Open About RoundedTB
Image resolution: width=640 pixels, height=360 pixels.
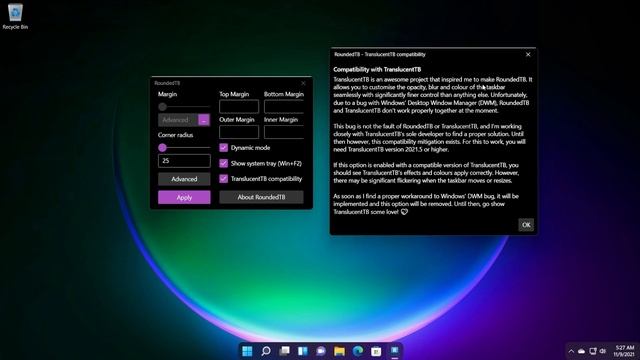point(261,197)
